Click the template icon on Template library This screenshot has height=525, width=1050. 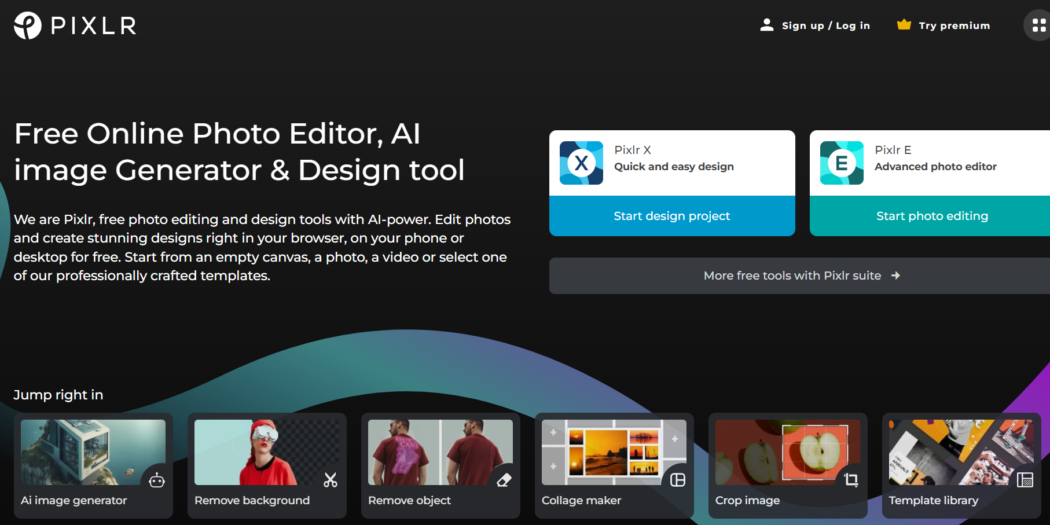tap(1025, 479)
